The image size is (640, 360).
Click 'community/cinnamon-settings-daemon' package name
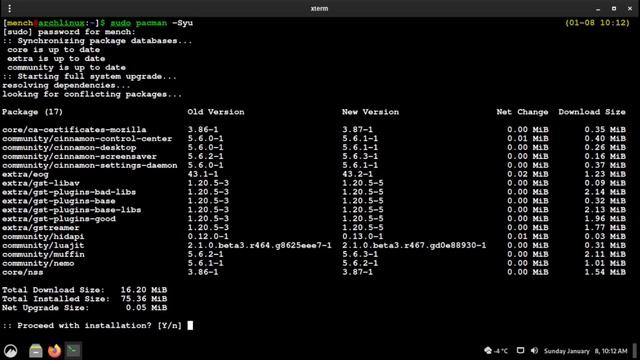tap(89, 166)
